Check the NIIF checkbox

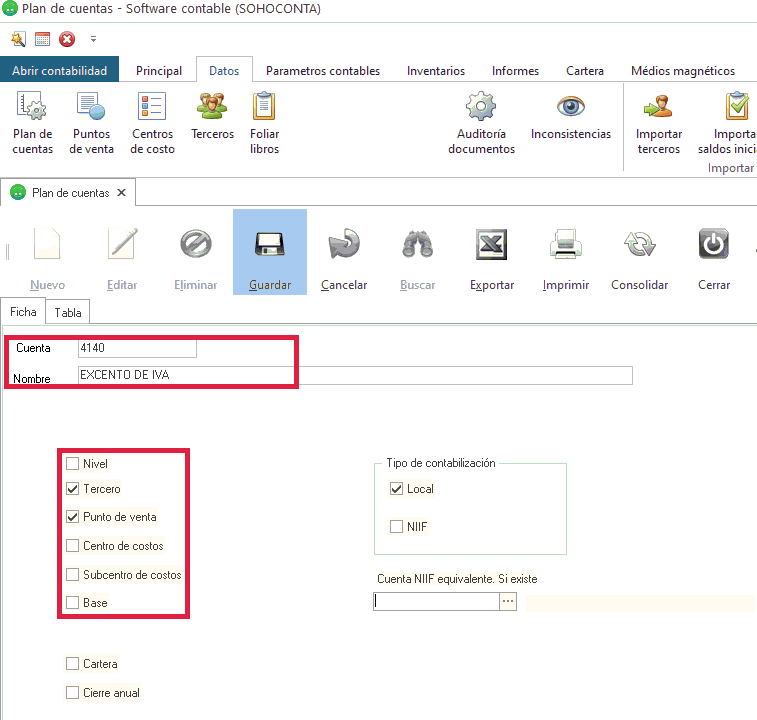point(396,526)
